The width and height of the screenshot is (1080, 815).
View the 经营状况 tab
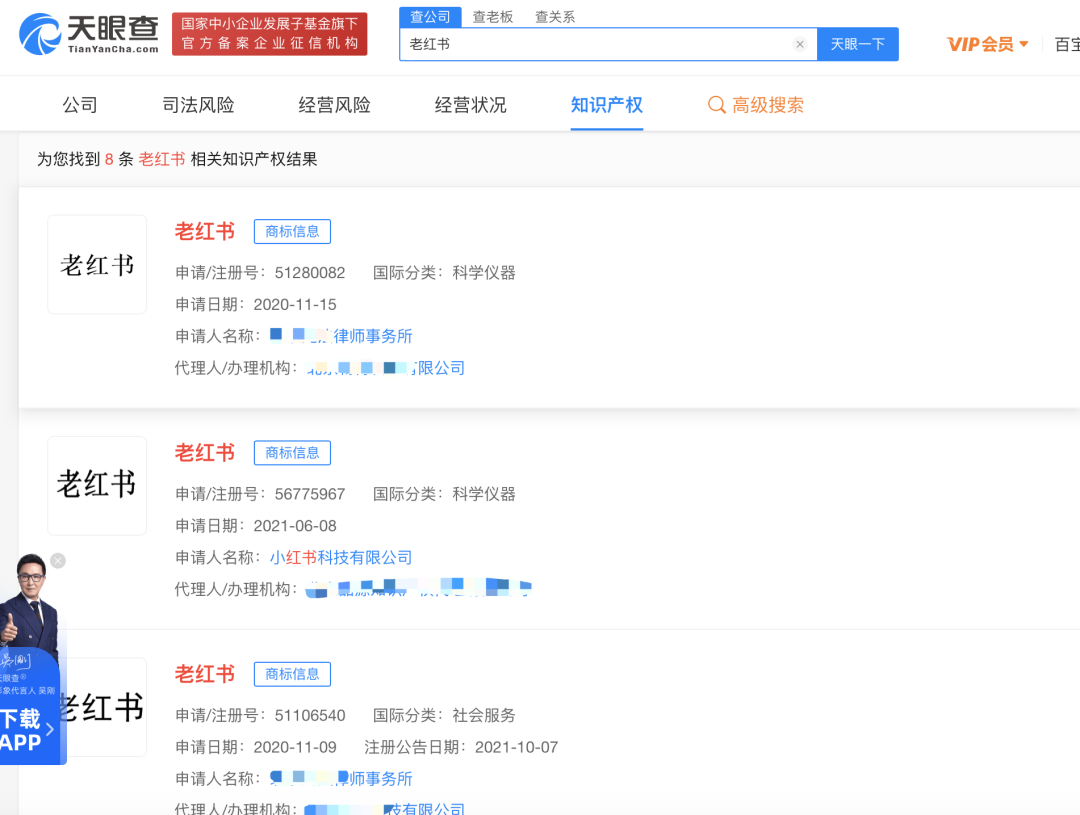click(470, 104)
